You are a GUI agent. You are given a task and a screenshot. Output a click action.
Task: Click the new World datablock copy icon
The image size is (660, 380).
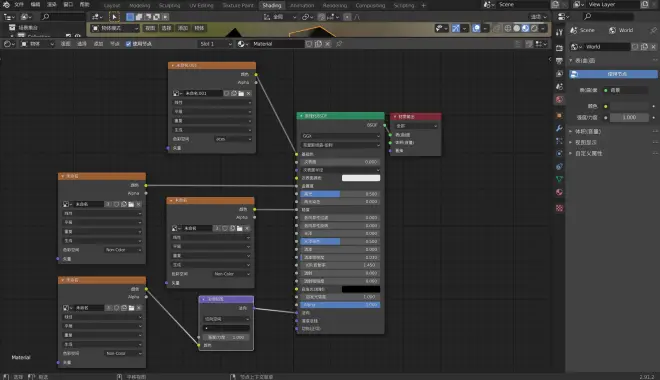point(644,47)
